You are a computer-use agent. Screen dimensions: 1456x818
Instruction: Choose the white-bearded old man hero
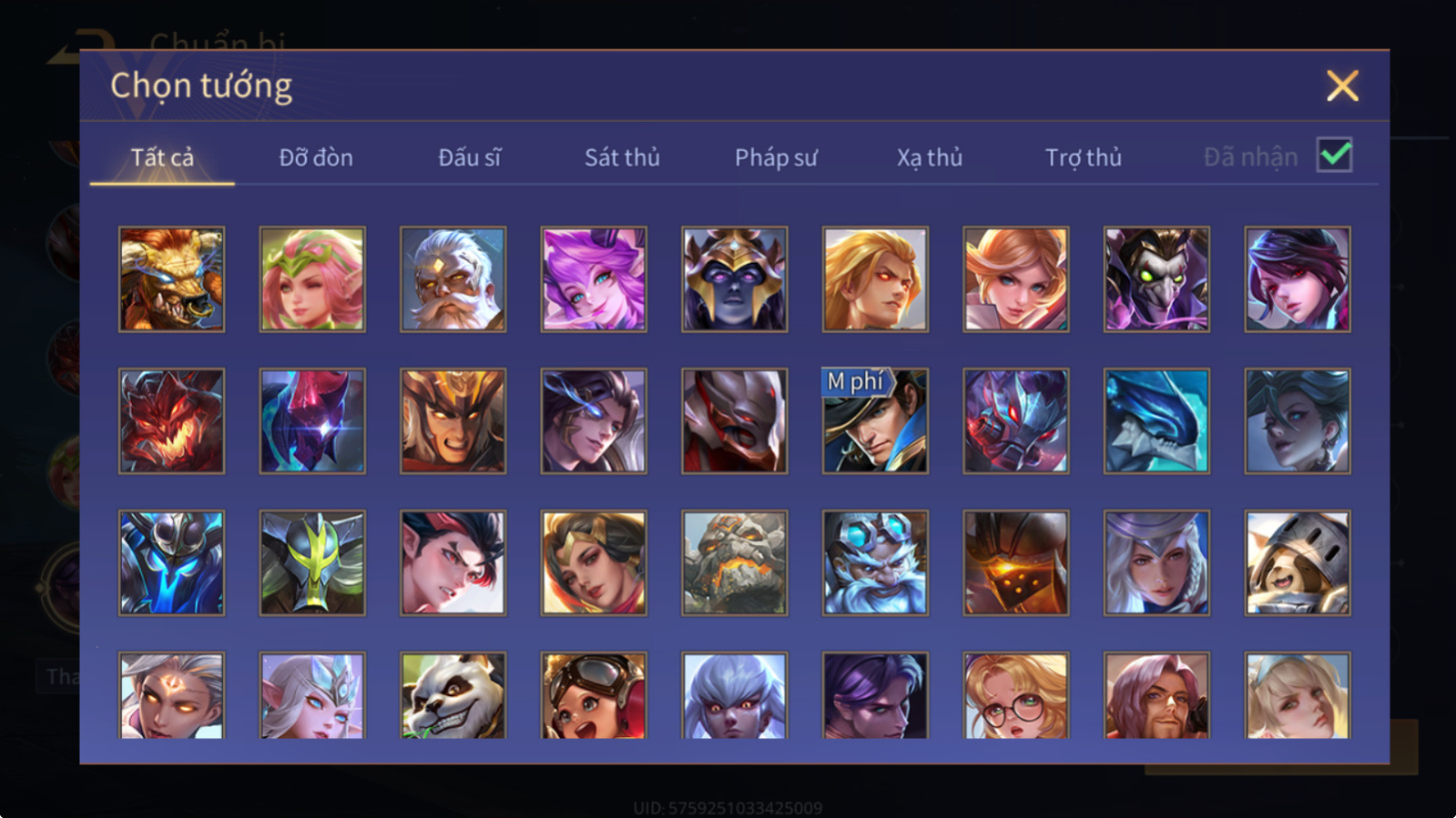point(453,279)
